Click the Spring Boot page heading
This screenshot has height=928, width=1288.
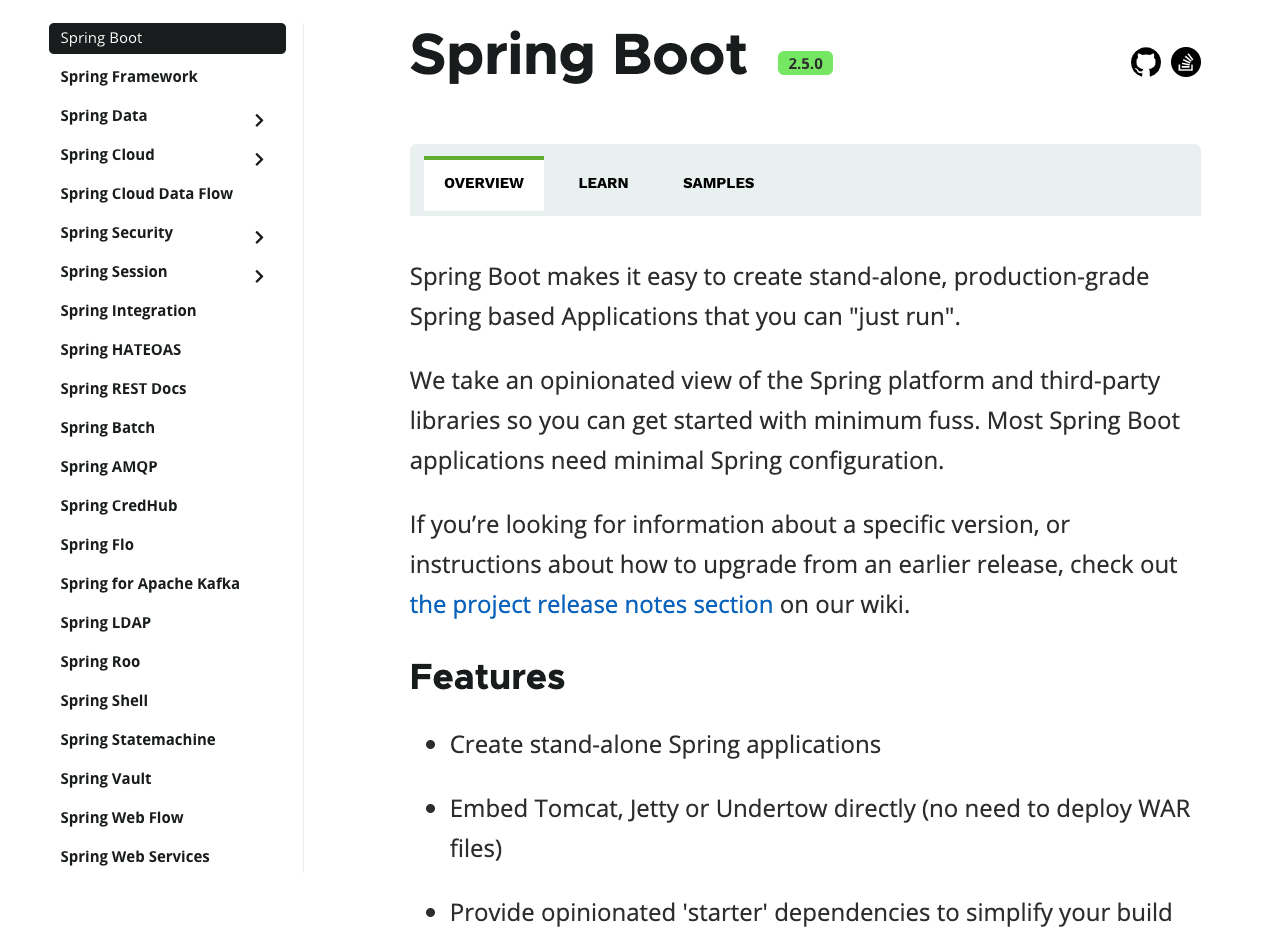pyautogui.click(x=579, y=55)
